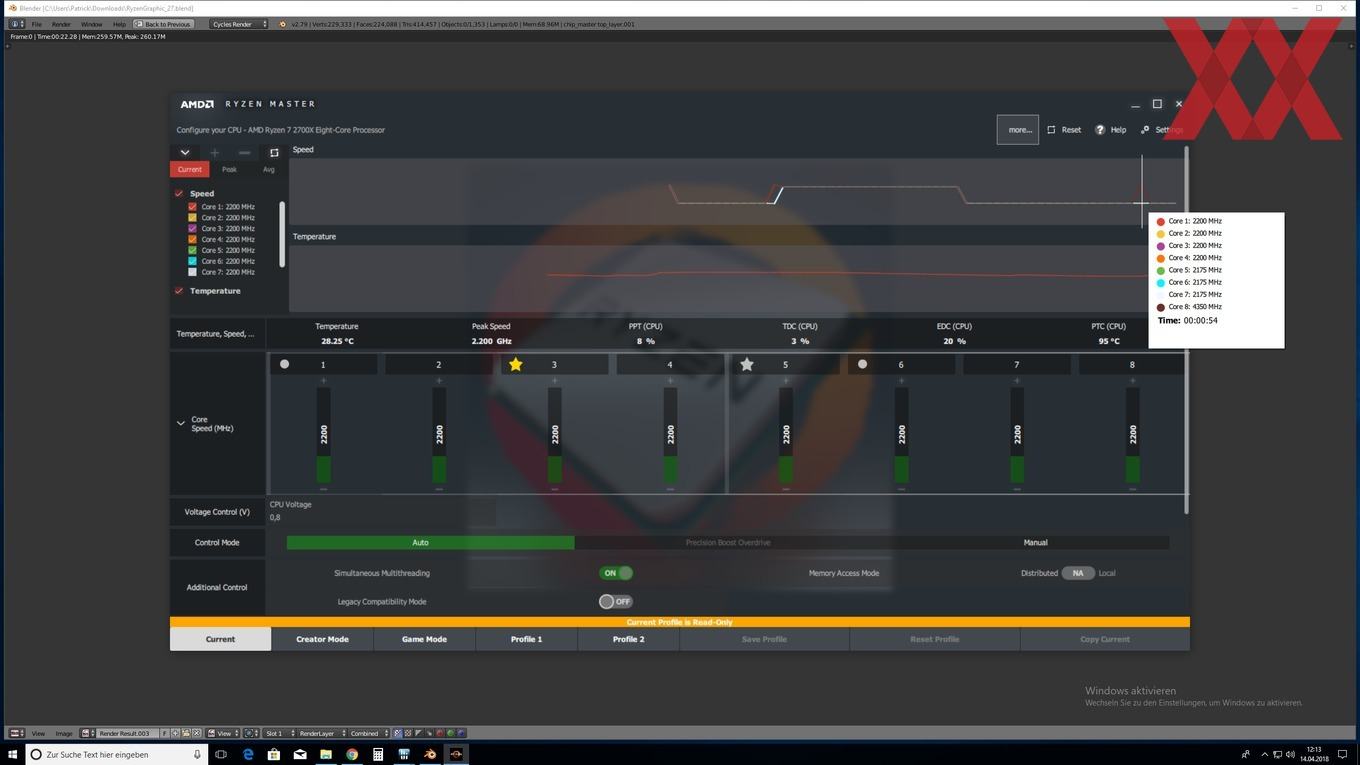The image size is (1360, 765).
Task: Open the Combined pass dropdown
Action: coord(368,733)
